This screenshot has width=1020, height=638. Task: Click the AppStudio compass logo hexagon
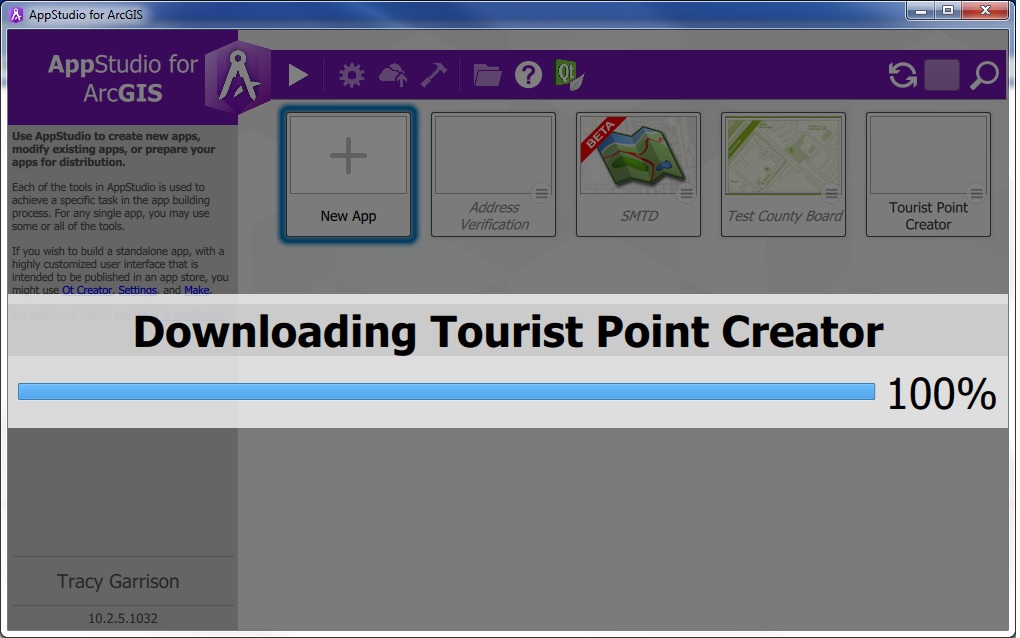click(x=238, y=78)
